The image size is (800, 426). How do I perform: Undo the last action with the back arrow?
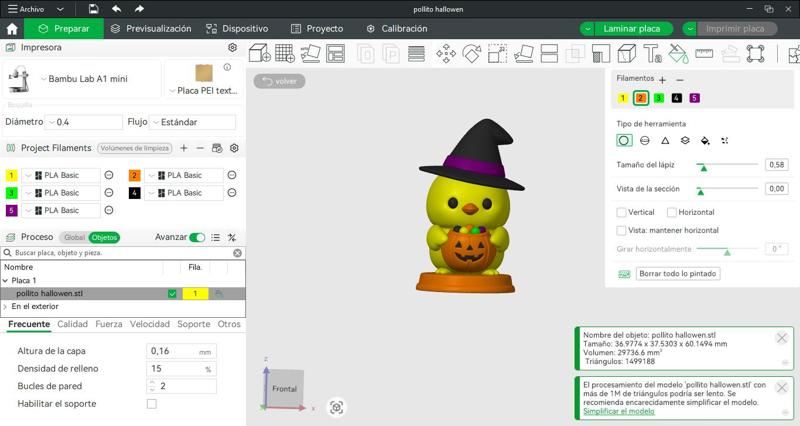coord(116,9)
